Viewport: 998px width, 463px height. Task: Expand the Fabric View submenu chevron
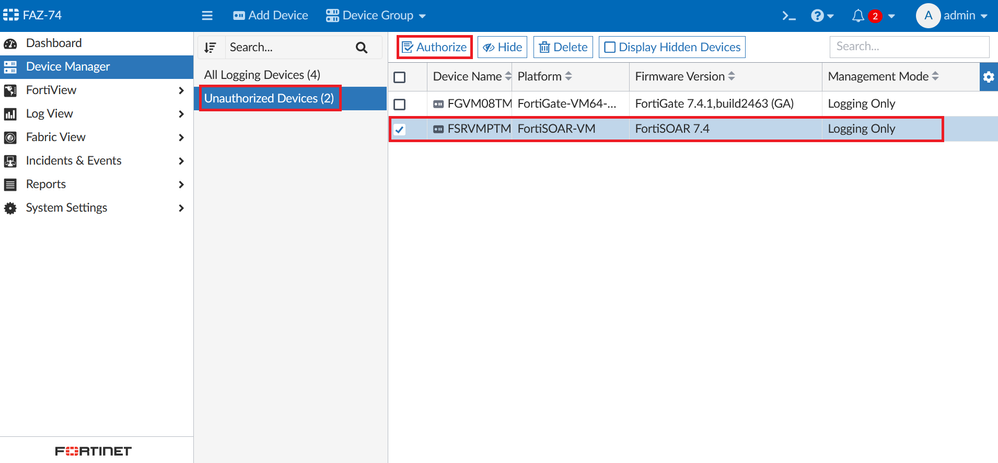click(x=181, y=138)
